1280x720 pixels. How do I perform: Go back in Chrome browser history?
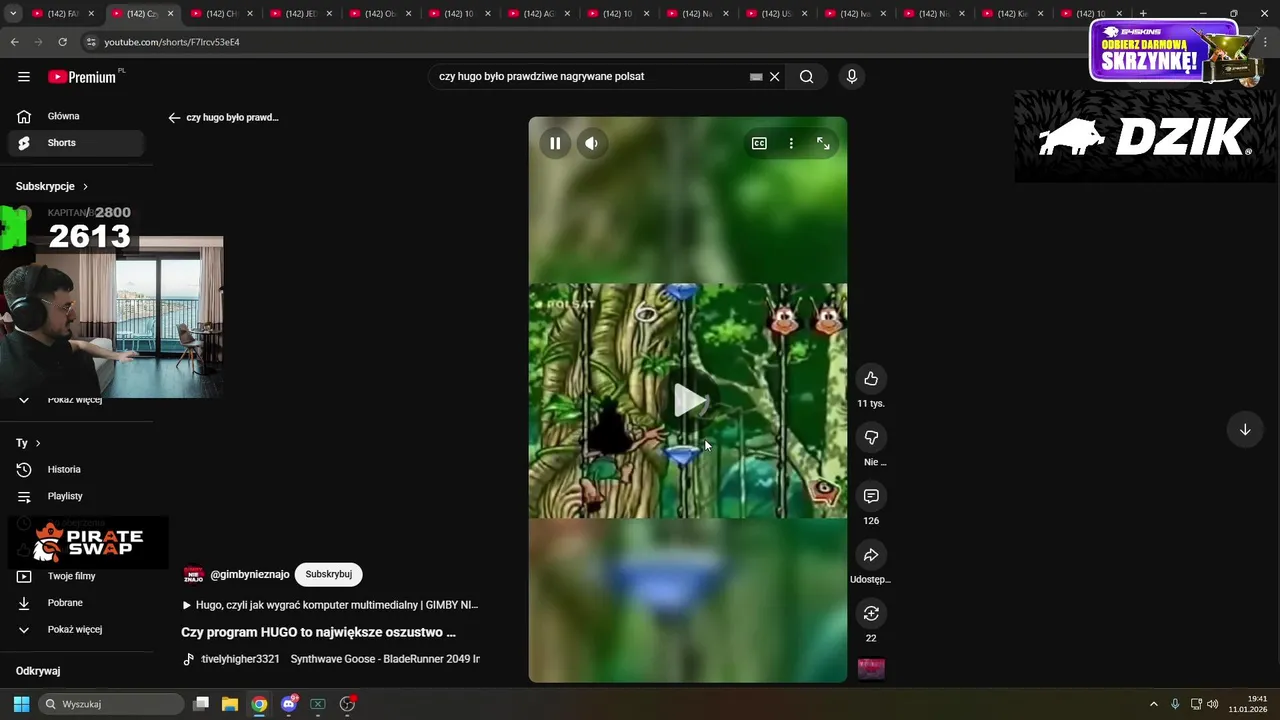[x=14, y=42]
